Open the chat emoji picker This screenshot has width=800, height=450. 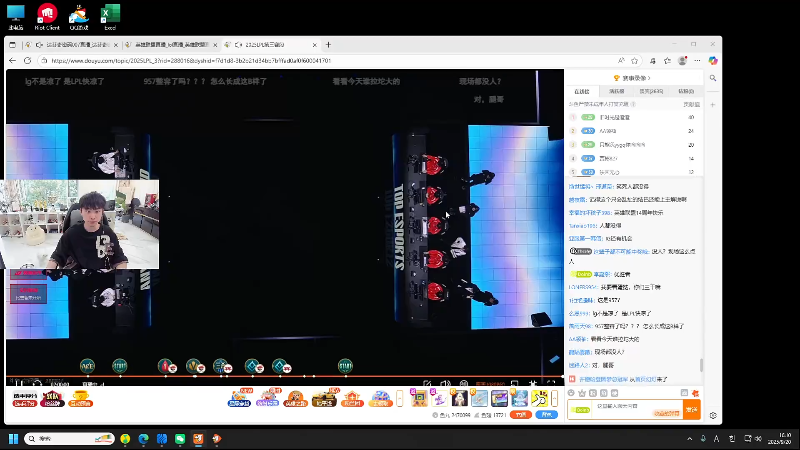click(x=571, y=393)
